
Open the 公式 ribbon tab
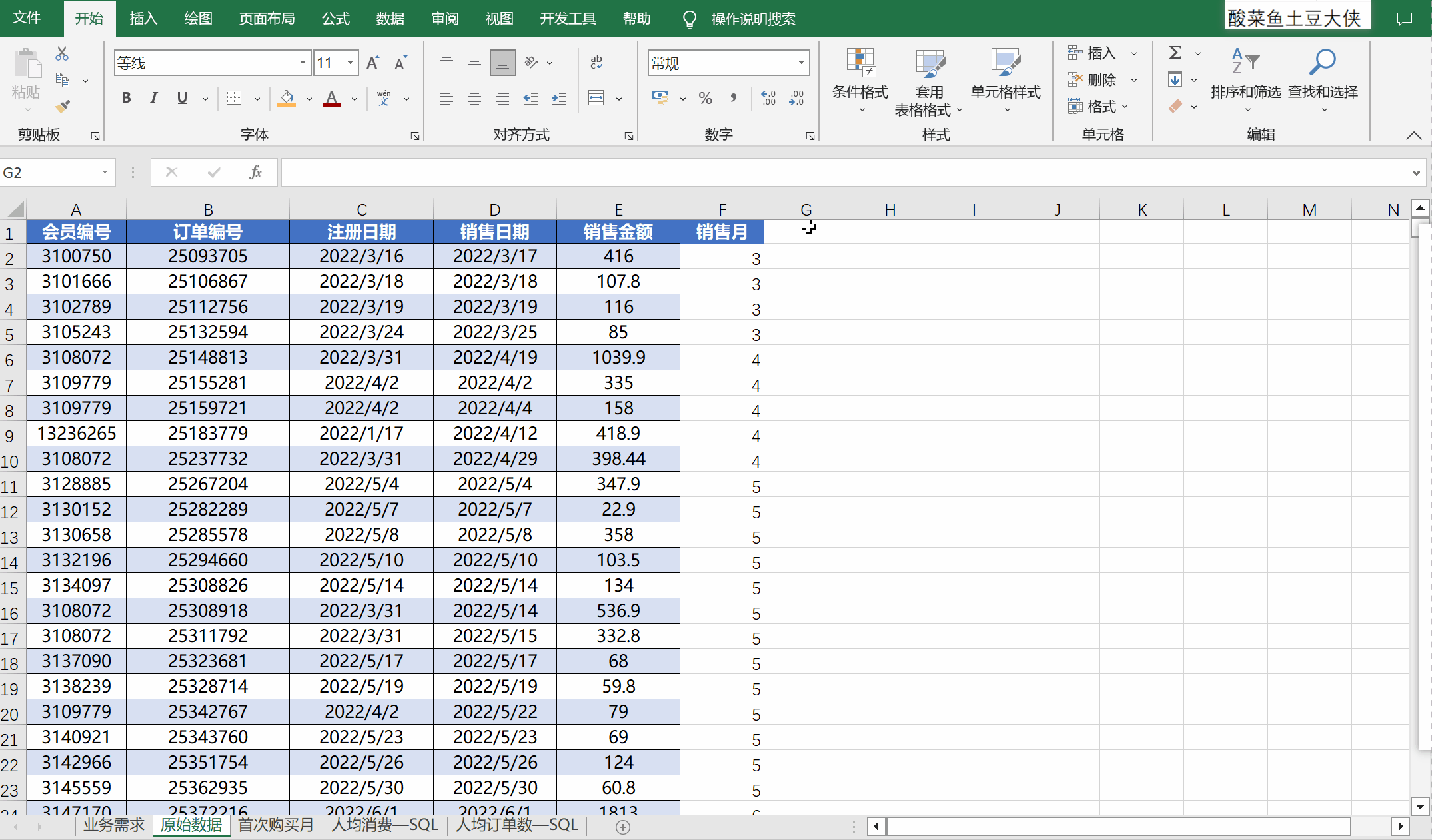click(335, 19)
